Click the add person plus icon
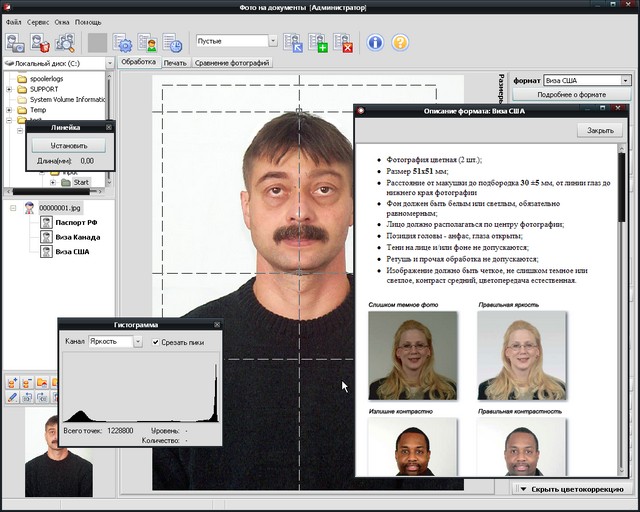The width and height of the screenshot is (640, 512). [x=12, y=383]
